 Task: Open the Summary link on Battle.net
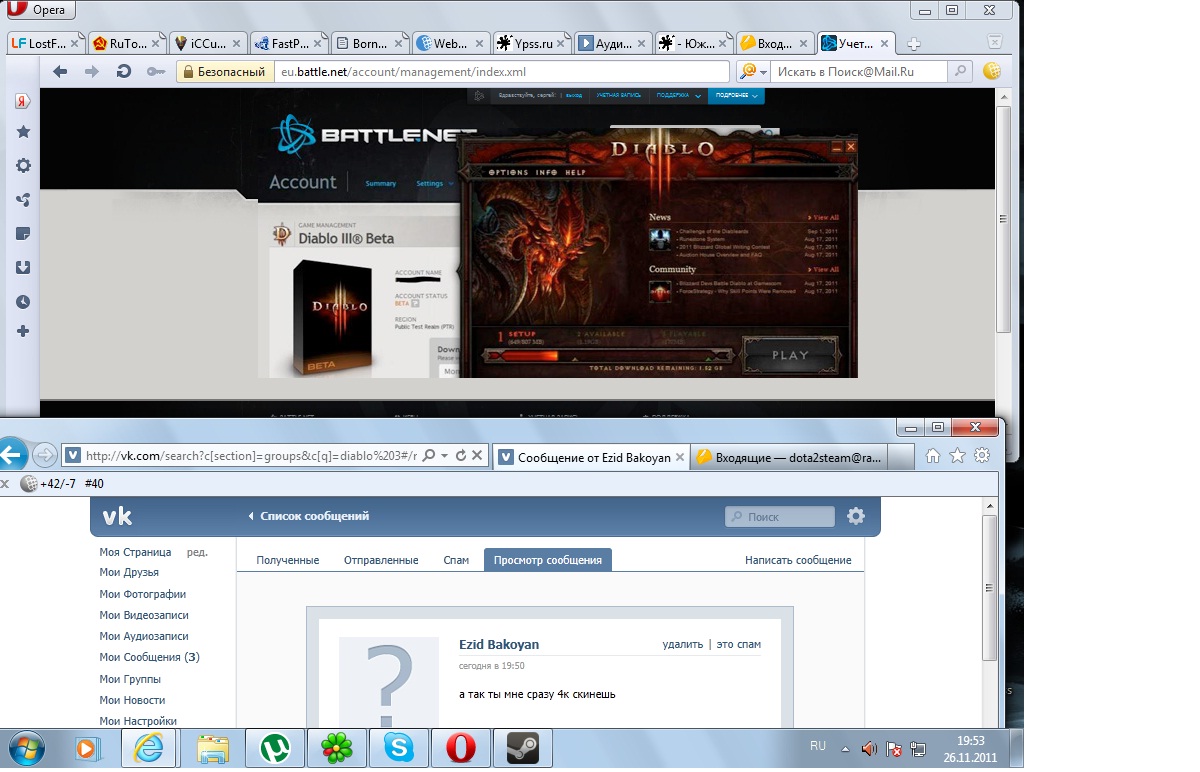click(380, 184)
